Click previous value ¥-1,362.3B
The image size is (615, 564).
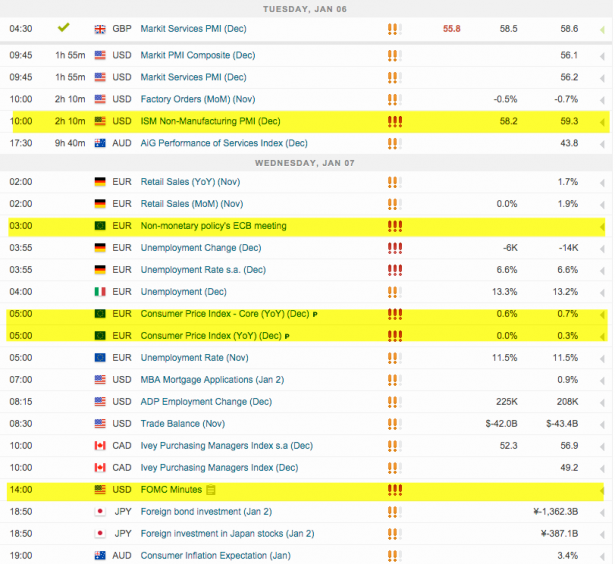click(x=555, y=511)
